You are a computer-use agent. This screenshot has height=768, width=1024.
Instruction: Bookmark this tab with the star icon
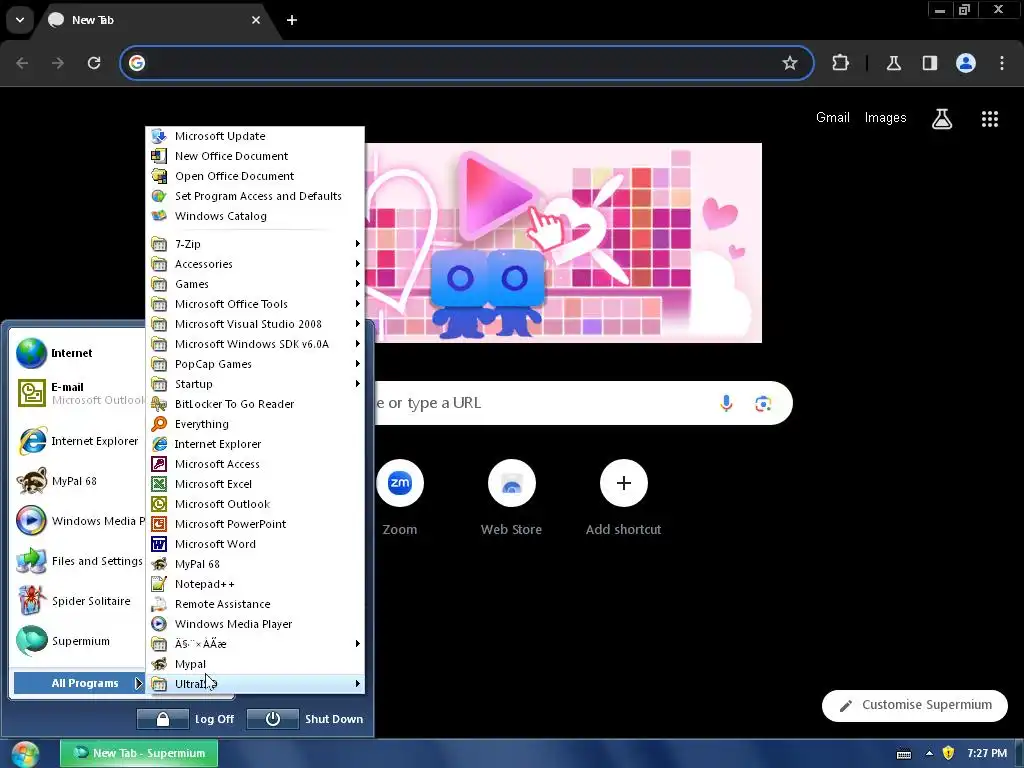(x=790, y=63)
